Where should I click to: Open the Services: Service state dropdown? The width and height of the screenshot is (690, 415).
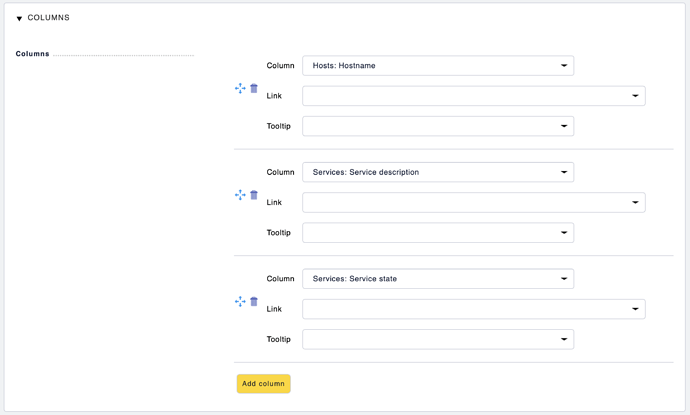click(x=438, y=279)
